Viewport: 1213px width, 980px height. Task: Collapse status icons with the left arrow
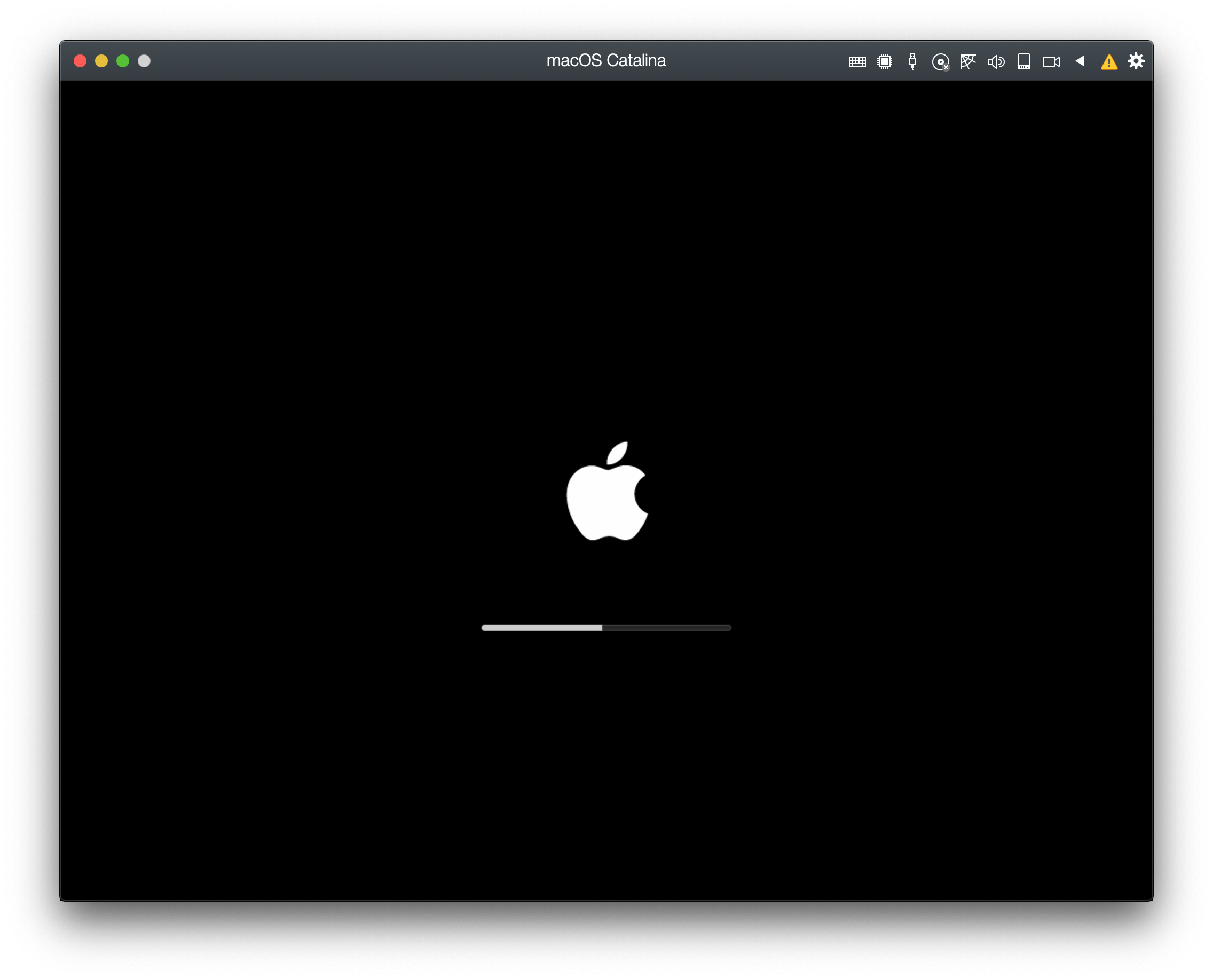pyautogui.click(x=1079, y=60)
